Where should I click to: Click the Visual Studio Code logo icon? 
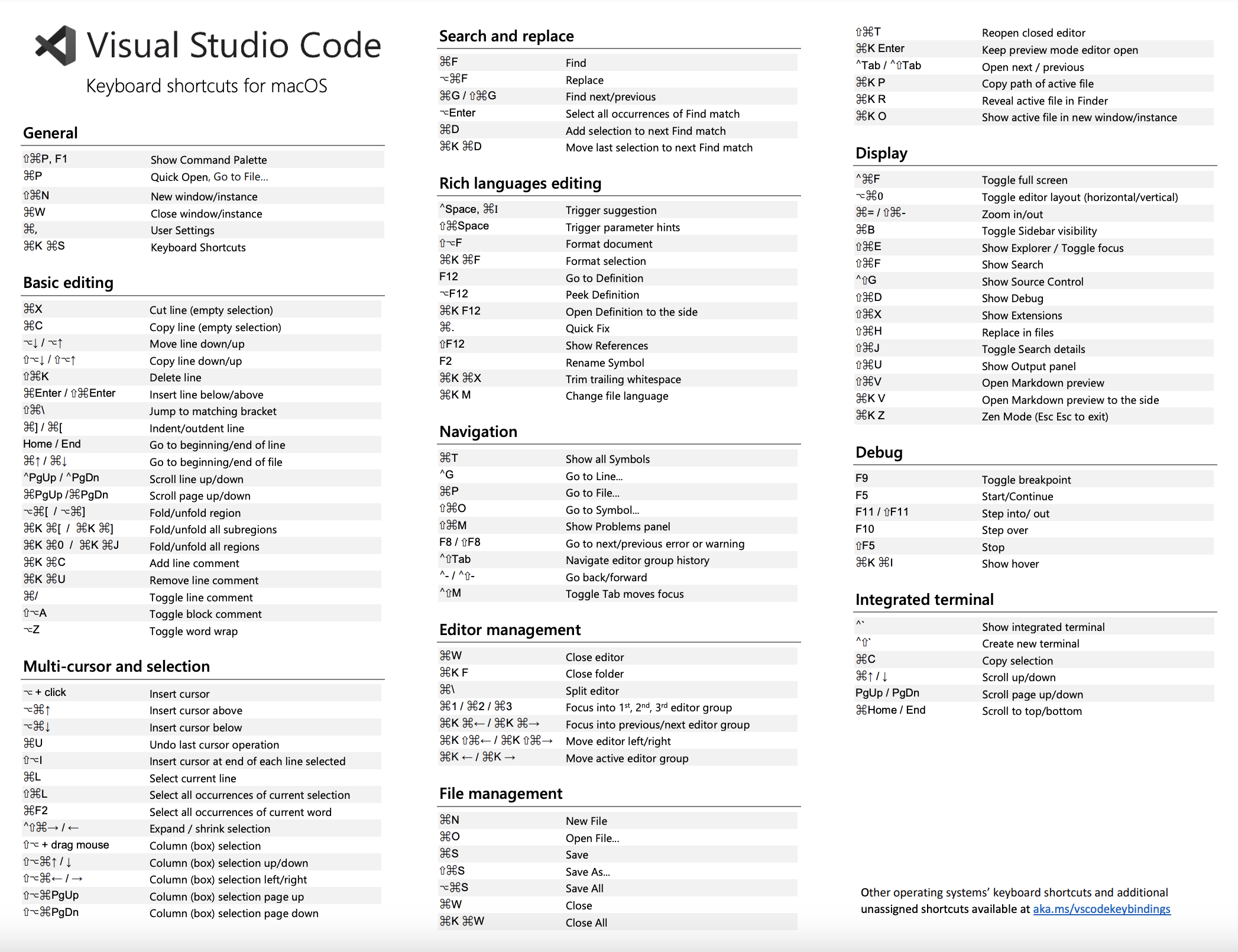56,46
